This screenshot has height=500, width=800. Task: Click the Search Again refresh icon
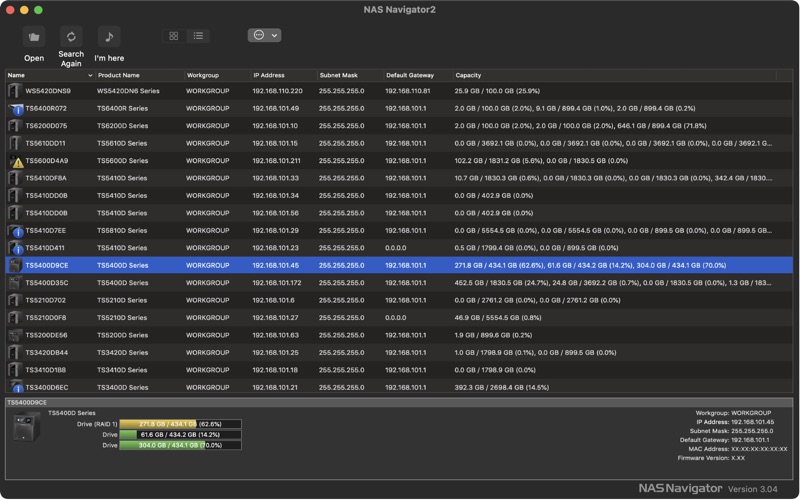tap(71, 37)
